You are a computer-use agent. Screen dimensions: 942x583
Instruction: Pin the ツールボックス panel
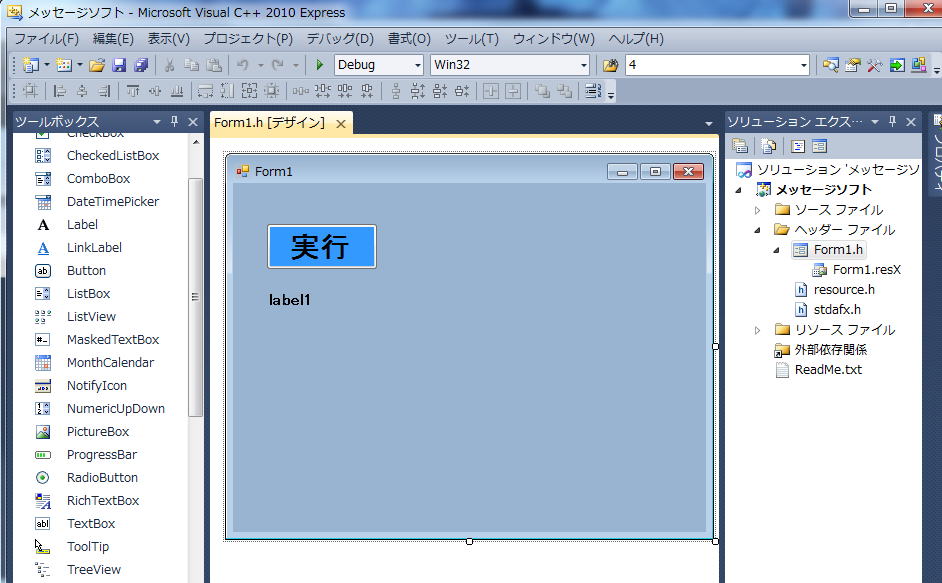point(174,122)
